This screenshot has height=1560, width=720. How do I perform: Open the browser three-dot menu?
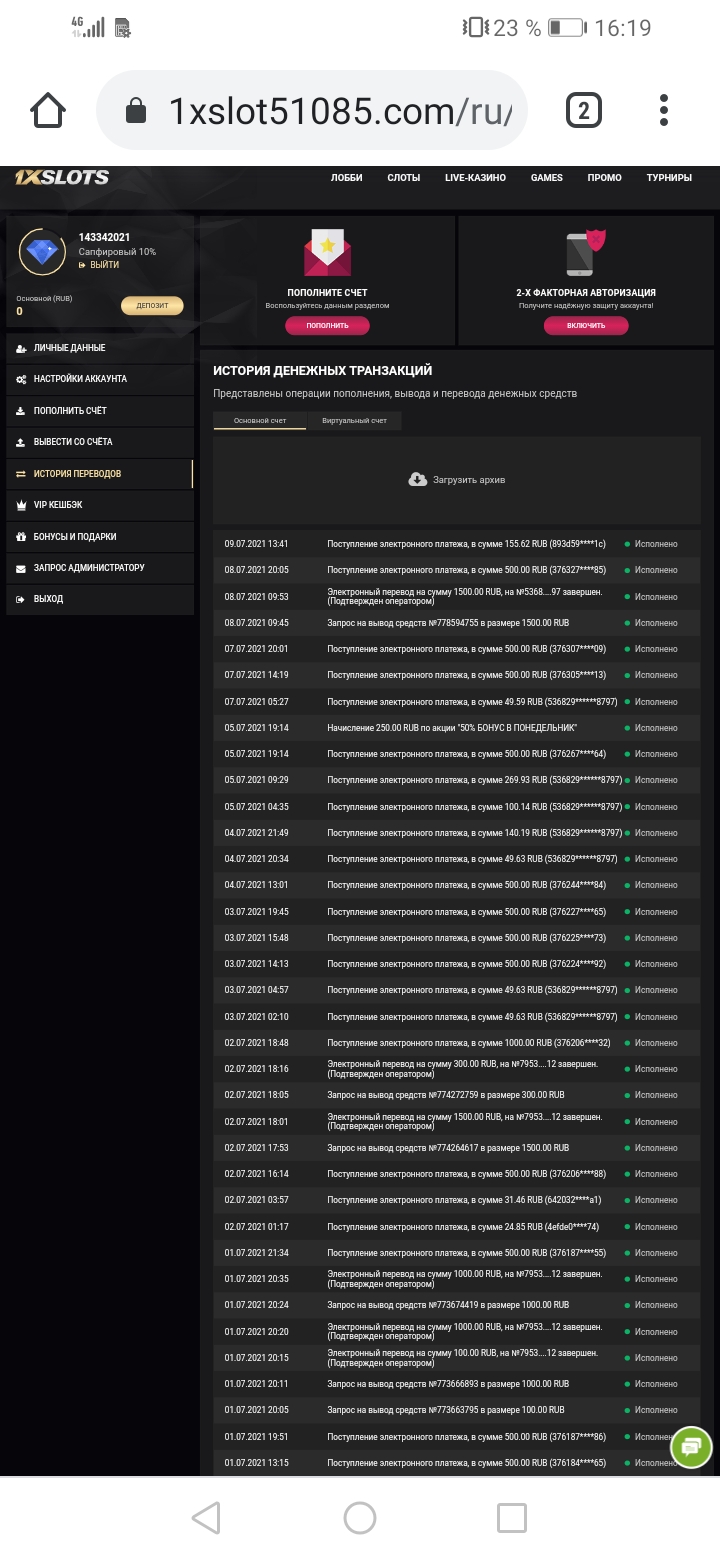point(664,110)
